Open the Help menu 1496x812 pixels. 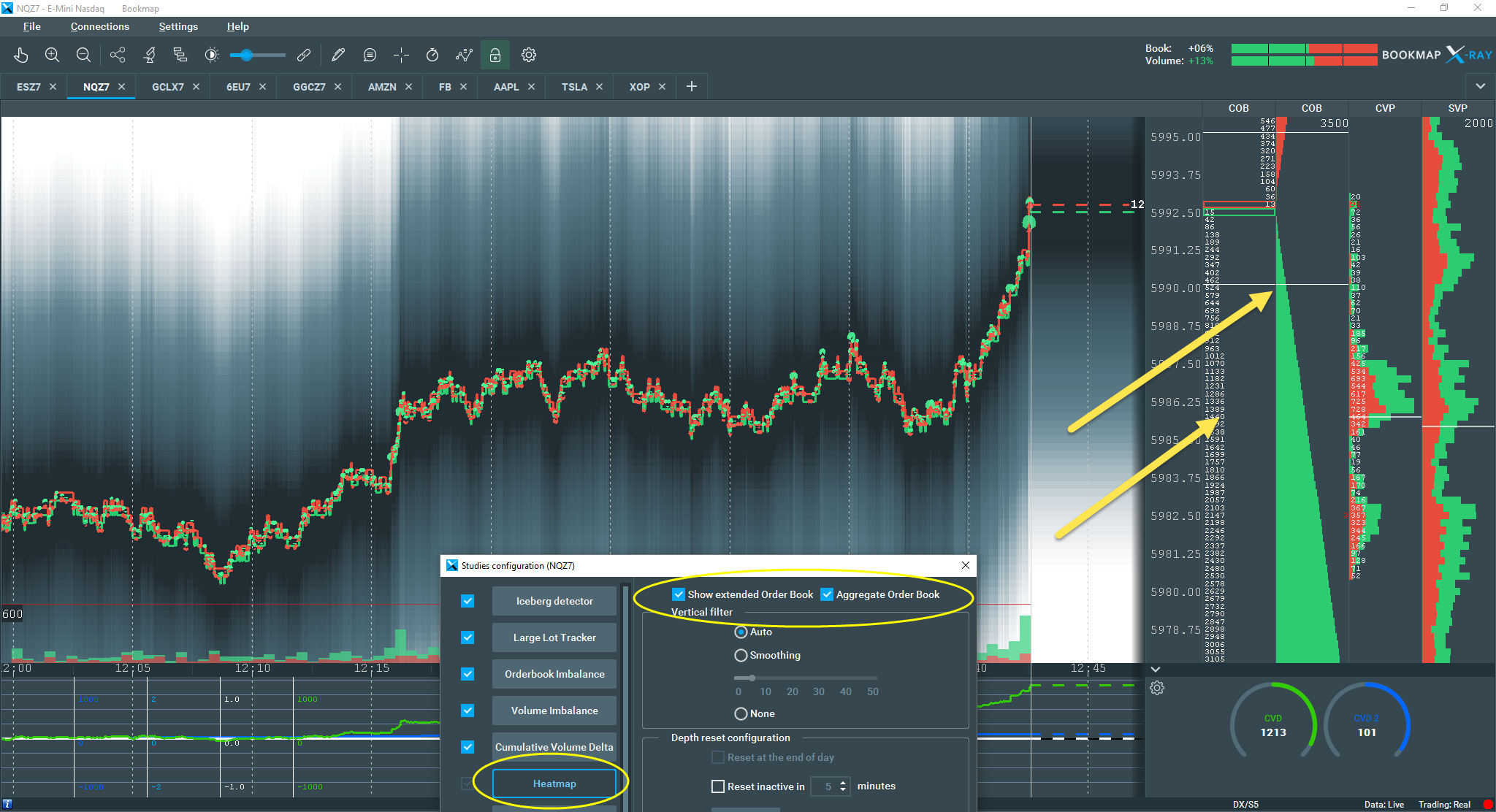(x=237, y=26)
